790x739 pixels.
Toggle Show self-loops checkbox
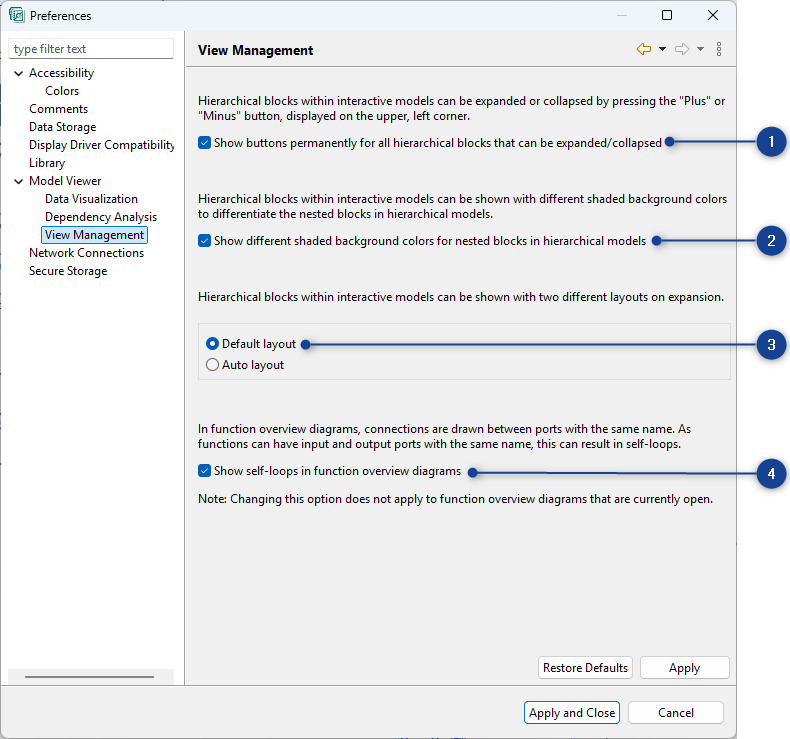click(204, 471)
